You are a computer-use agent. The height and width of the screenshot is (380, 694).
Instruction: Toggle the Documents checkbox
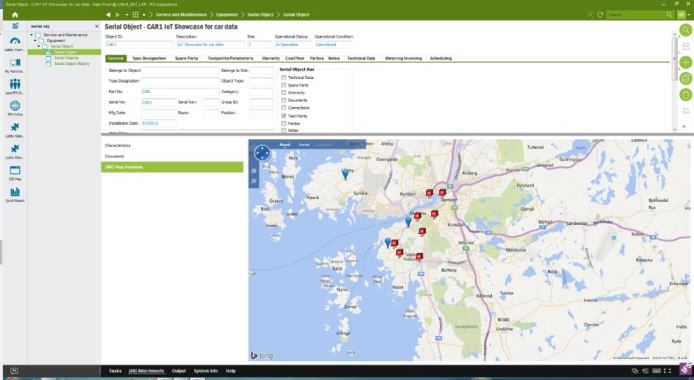click(284, 100)
